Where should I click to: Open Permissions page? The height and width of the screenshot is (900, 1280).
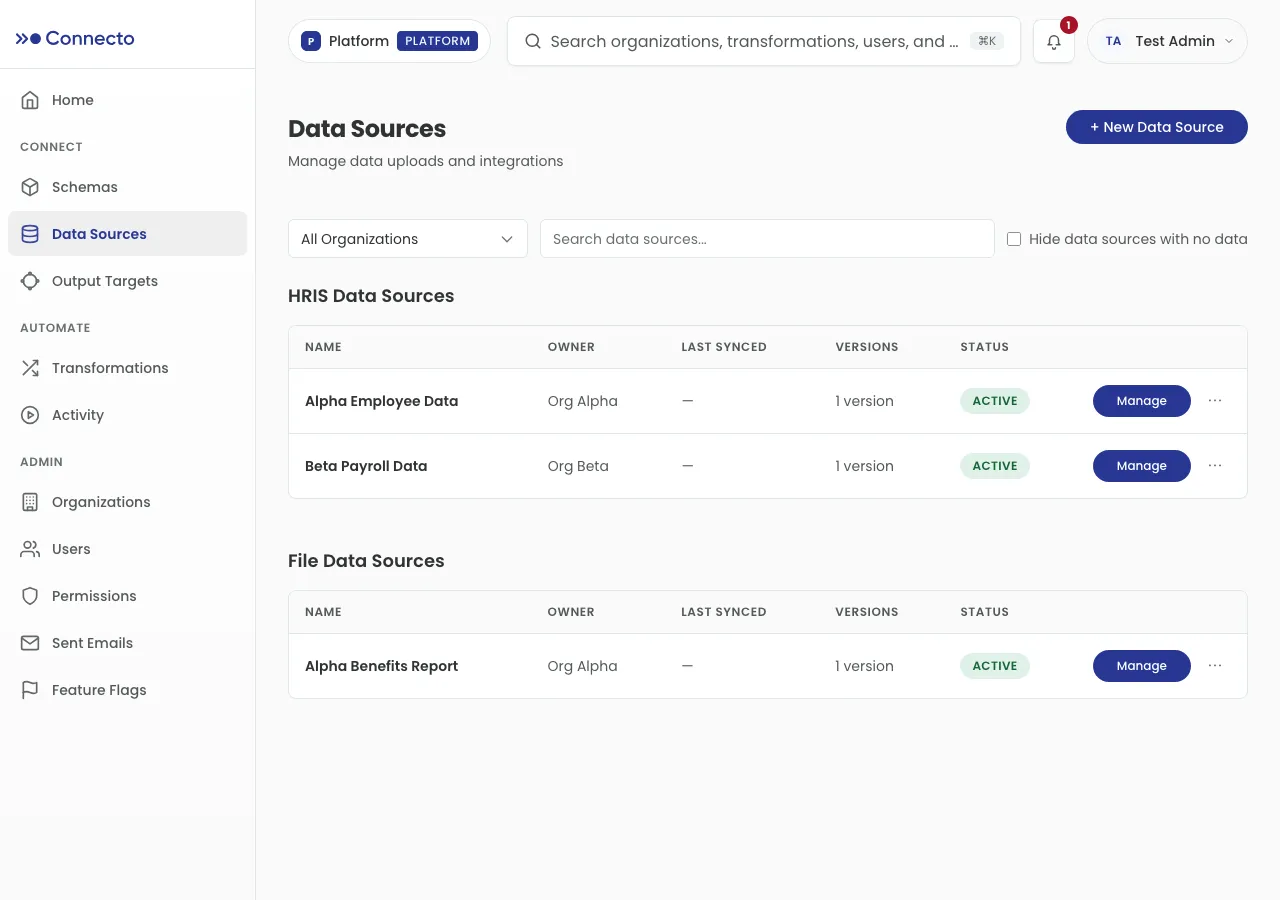point(127,596)
